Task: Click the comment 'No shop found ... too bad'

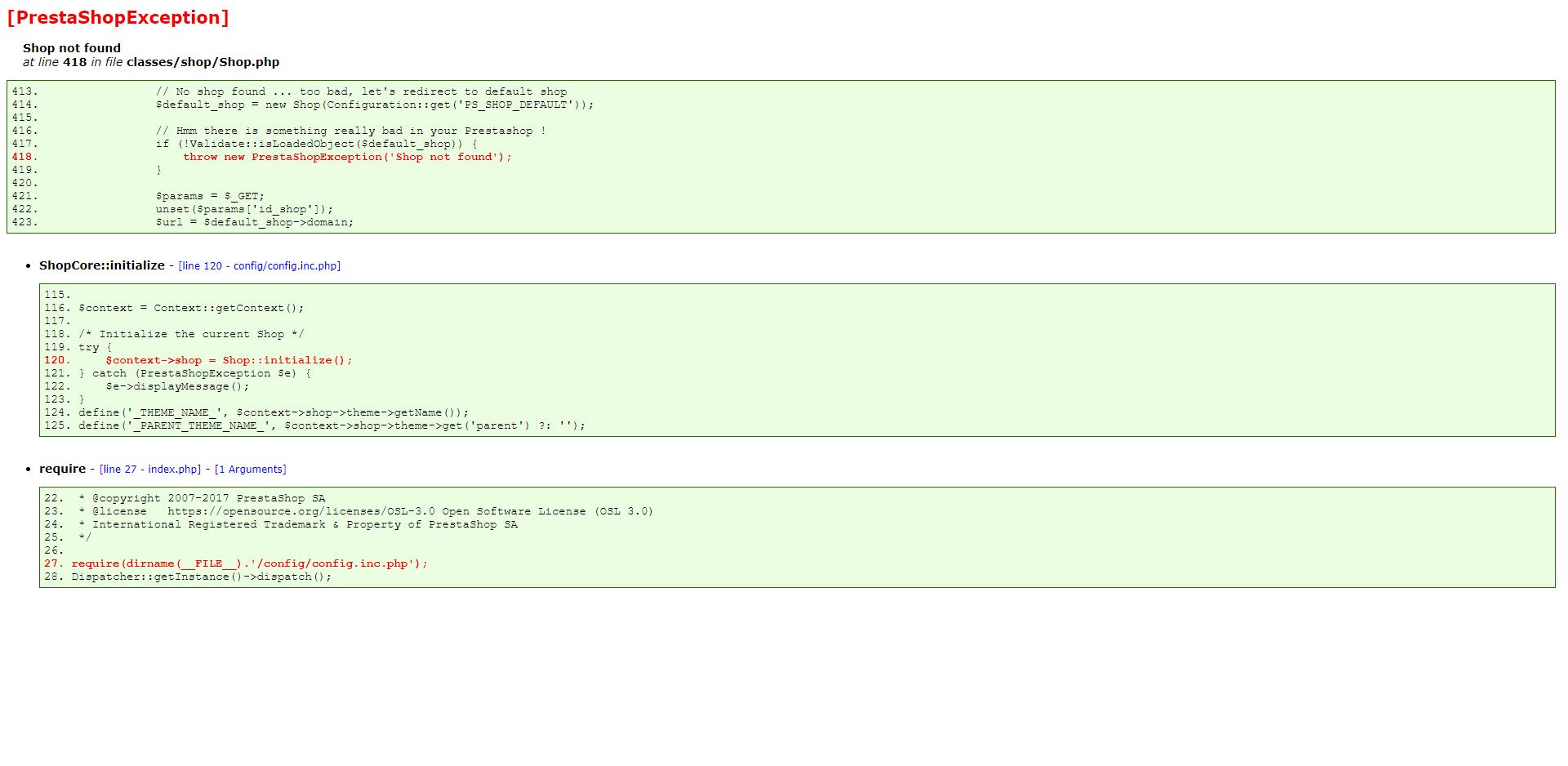Action: [361, 91]
